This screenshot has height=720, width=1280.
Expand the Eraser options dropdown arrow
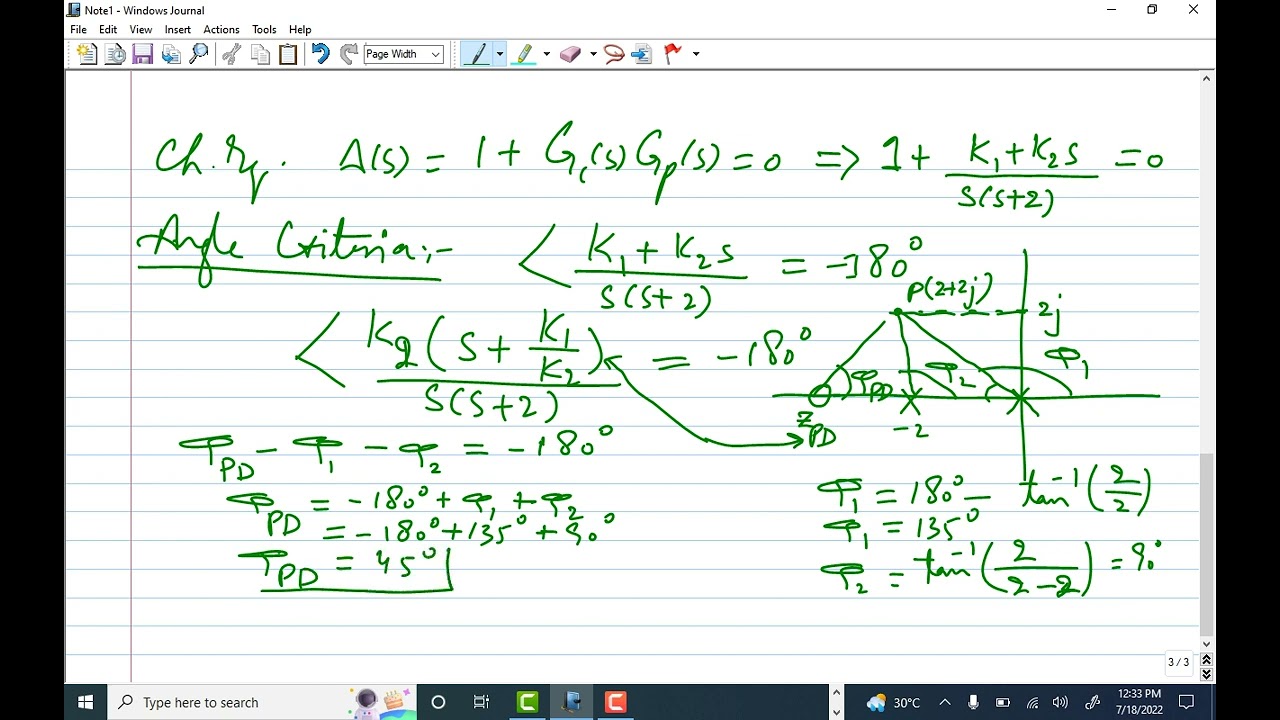coord(593,54)
